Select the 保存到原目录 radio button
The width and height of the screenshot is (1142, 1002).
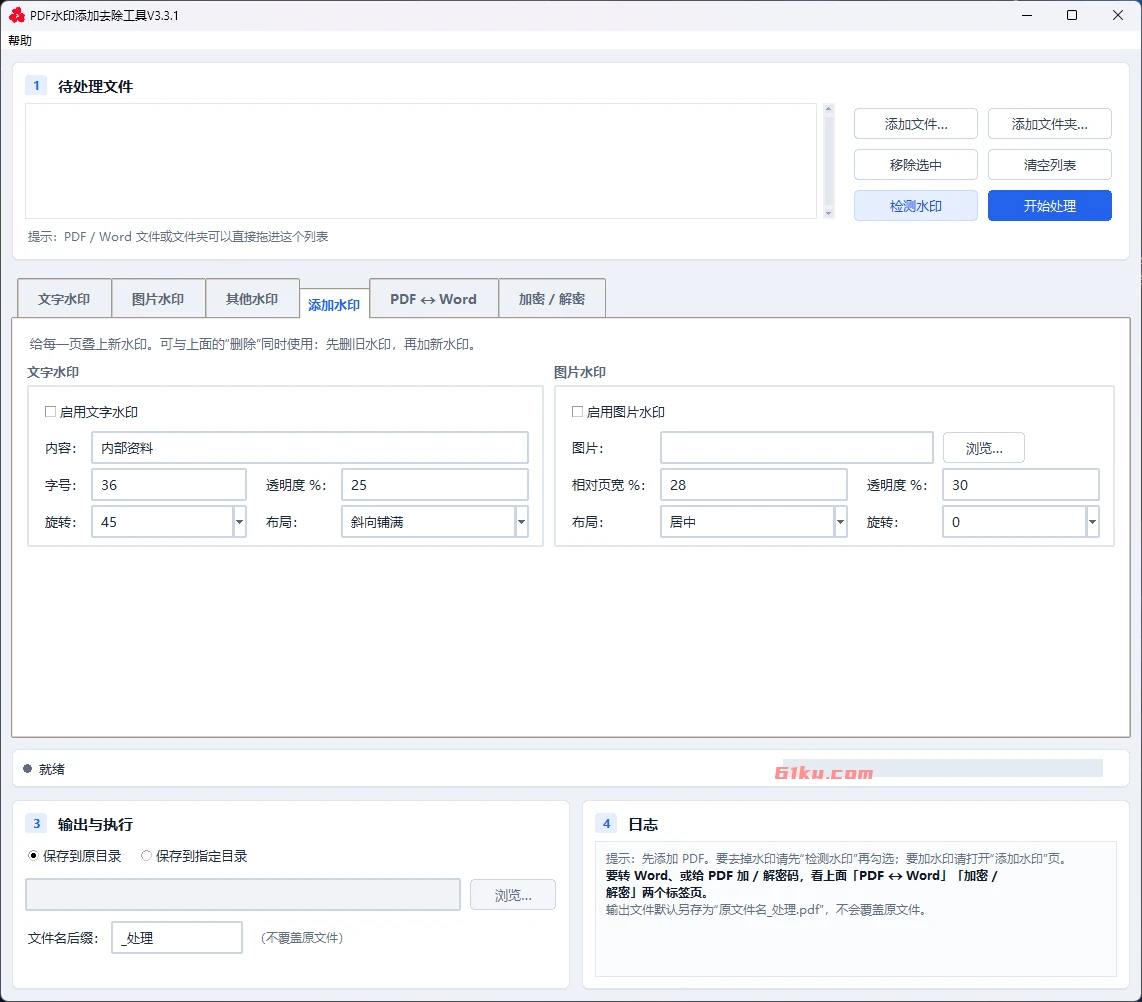[33, 856]
